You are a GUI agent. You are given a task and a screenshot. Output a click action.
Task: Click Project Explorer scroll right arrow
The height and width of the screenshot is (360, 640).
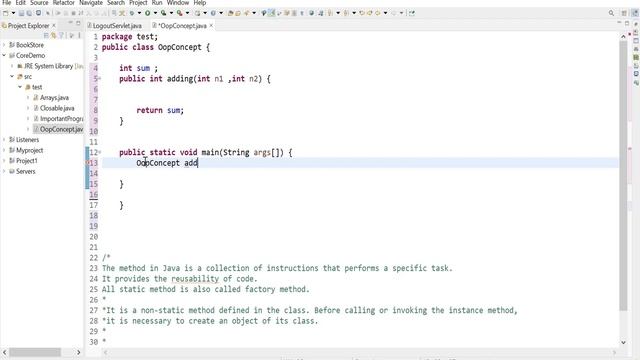click(x=78, y=352)
